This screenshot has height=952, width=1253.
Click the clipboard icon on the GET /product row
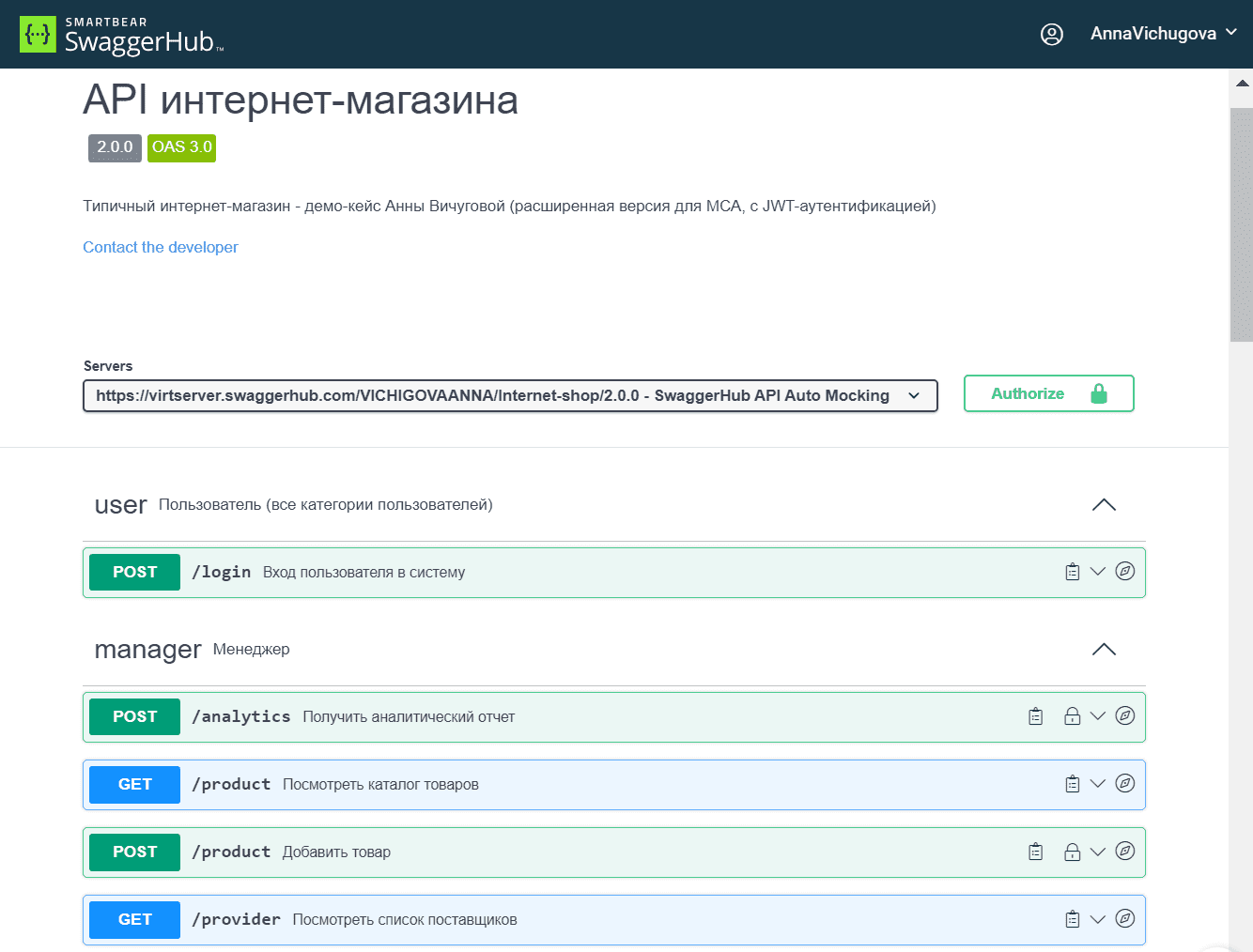coord(1072,784)
